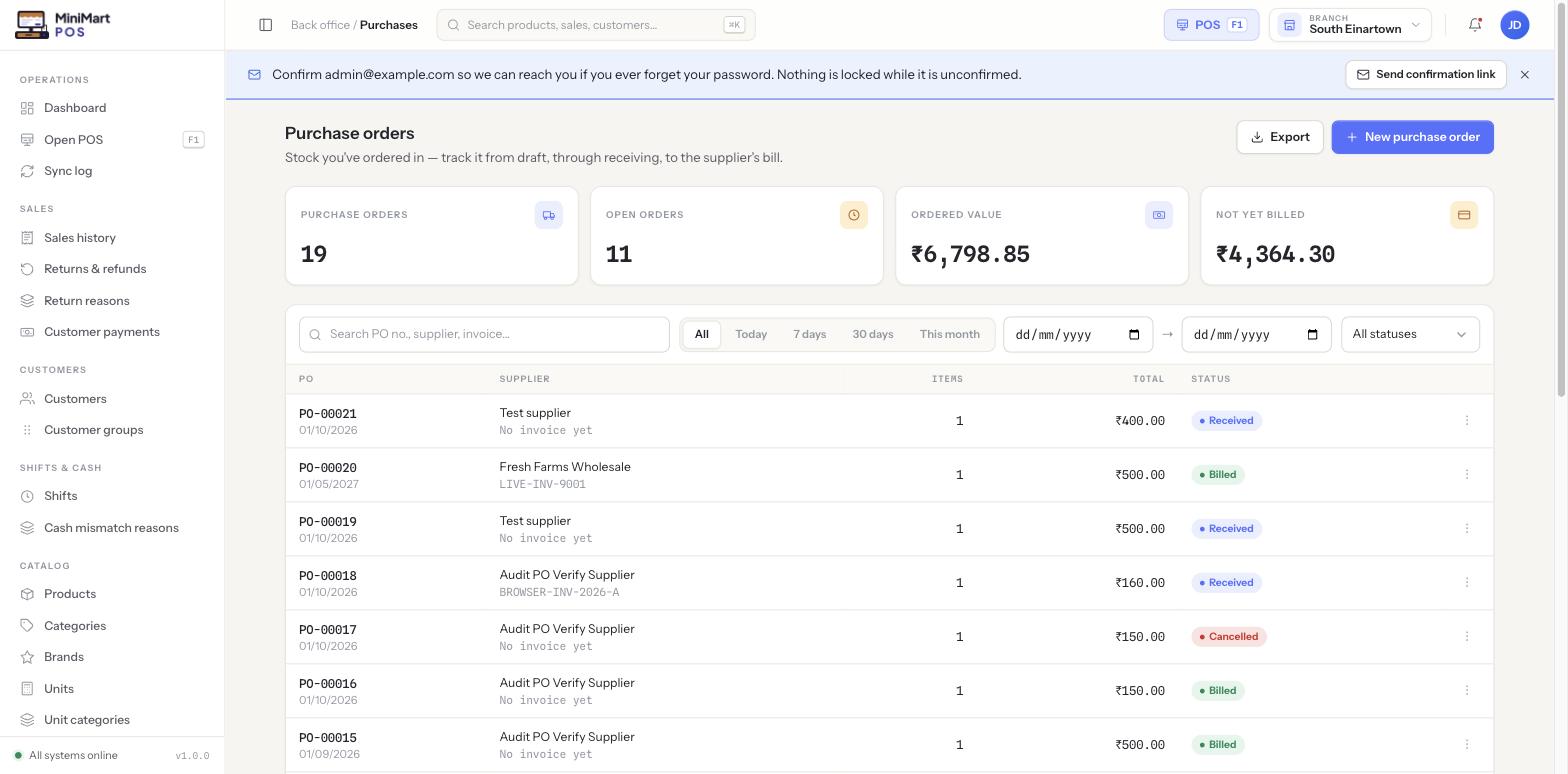This screenshot has height=774, width=1568.
Task: Click the PO-00020 order number
Action: tap(328, 468)
